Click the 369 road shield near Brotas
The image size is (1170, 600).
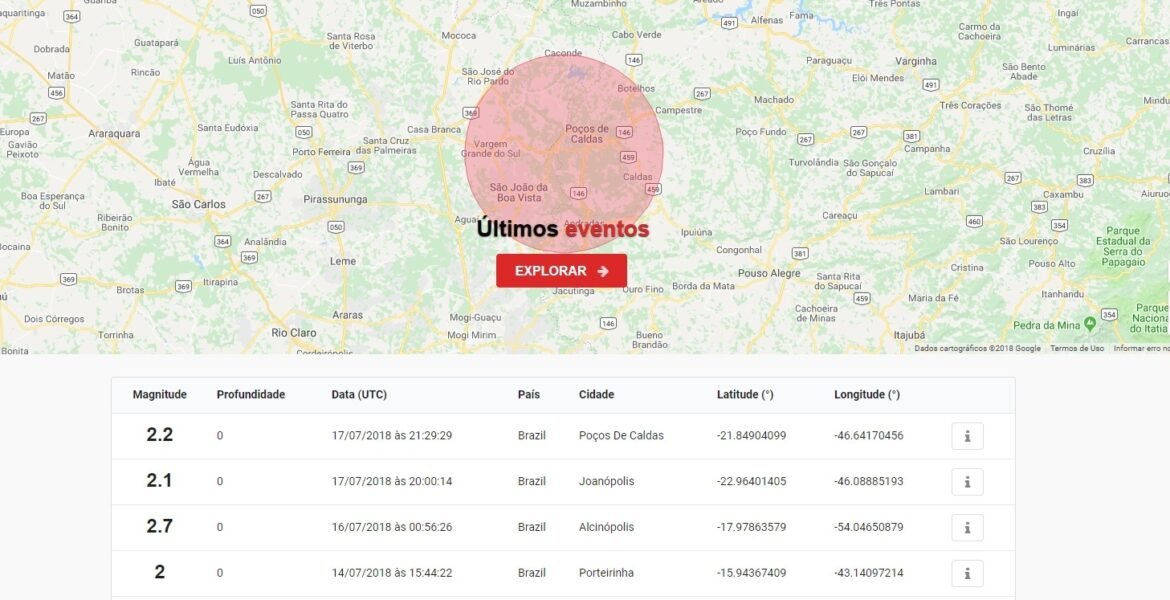pyautogui.click(x=182, y=285)
